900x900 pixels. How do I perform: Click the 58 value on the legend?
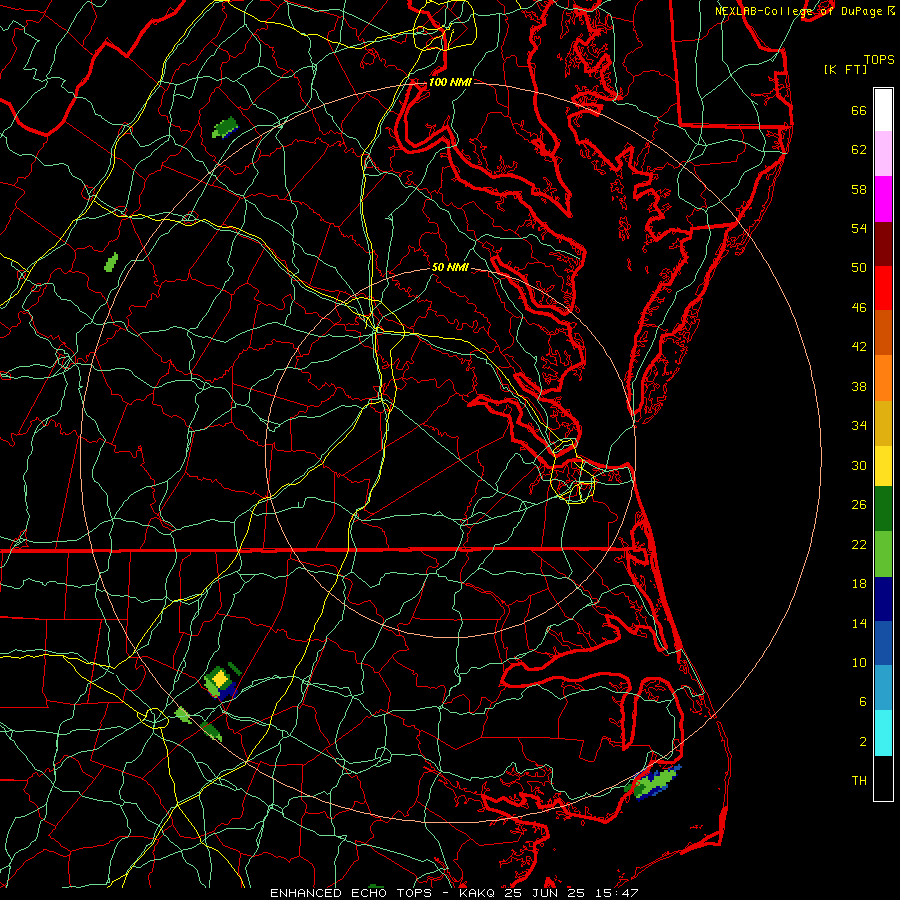point(859,189)
